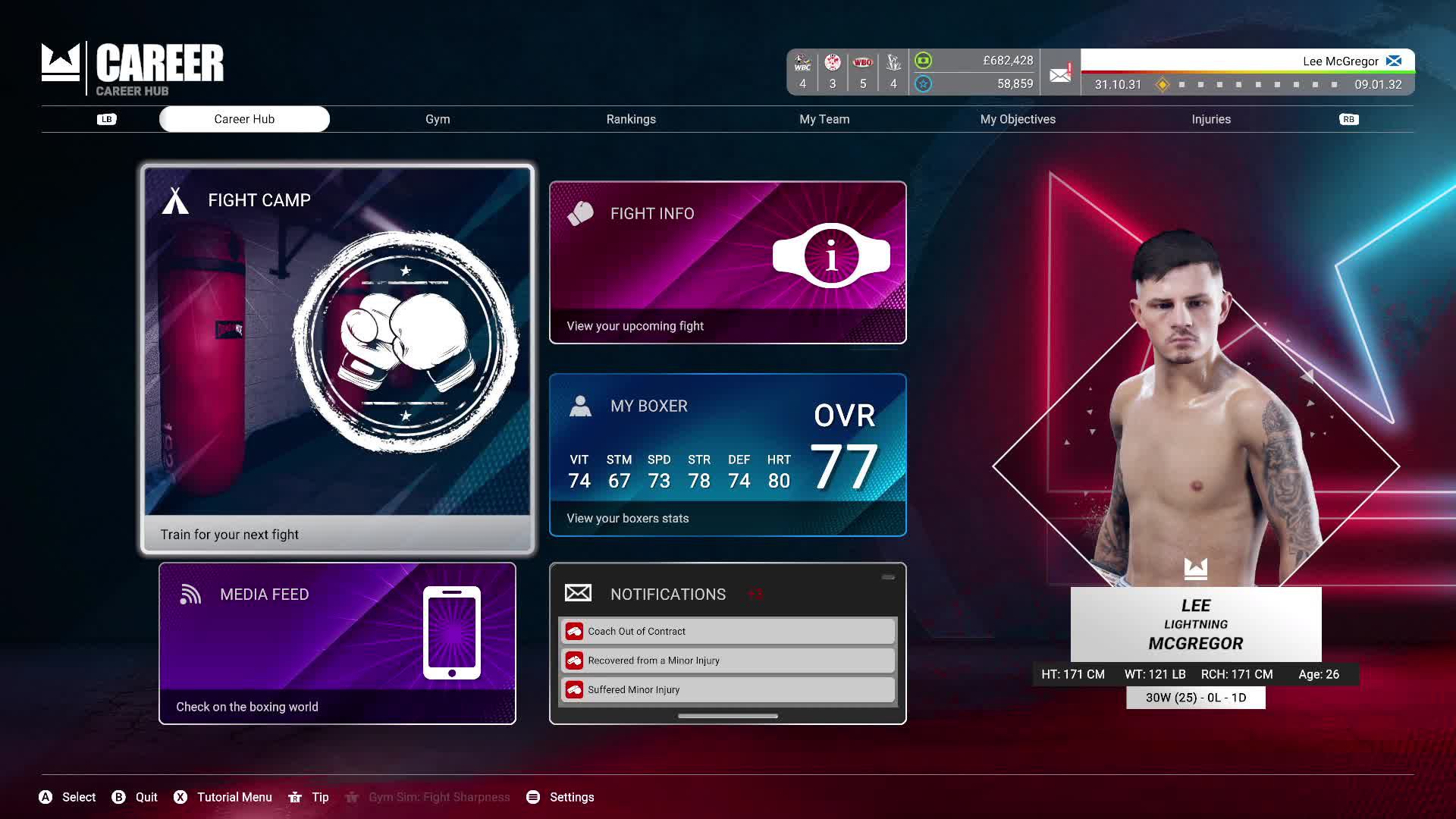Click the blue star fans icon
This screenshot has width=1456, height=819.
(x=923, y=84)
